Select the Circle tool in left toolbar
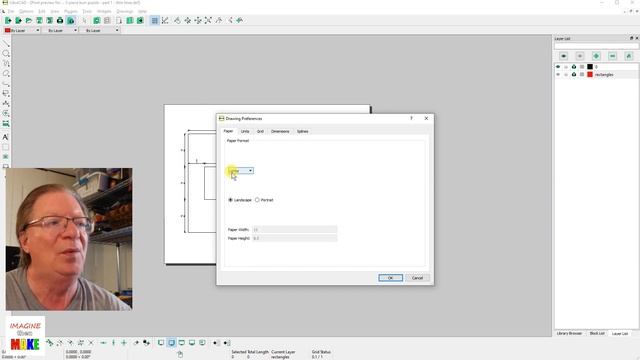This screenshot has height=360, width=640. pyautogui.click(x=6, y=53)
